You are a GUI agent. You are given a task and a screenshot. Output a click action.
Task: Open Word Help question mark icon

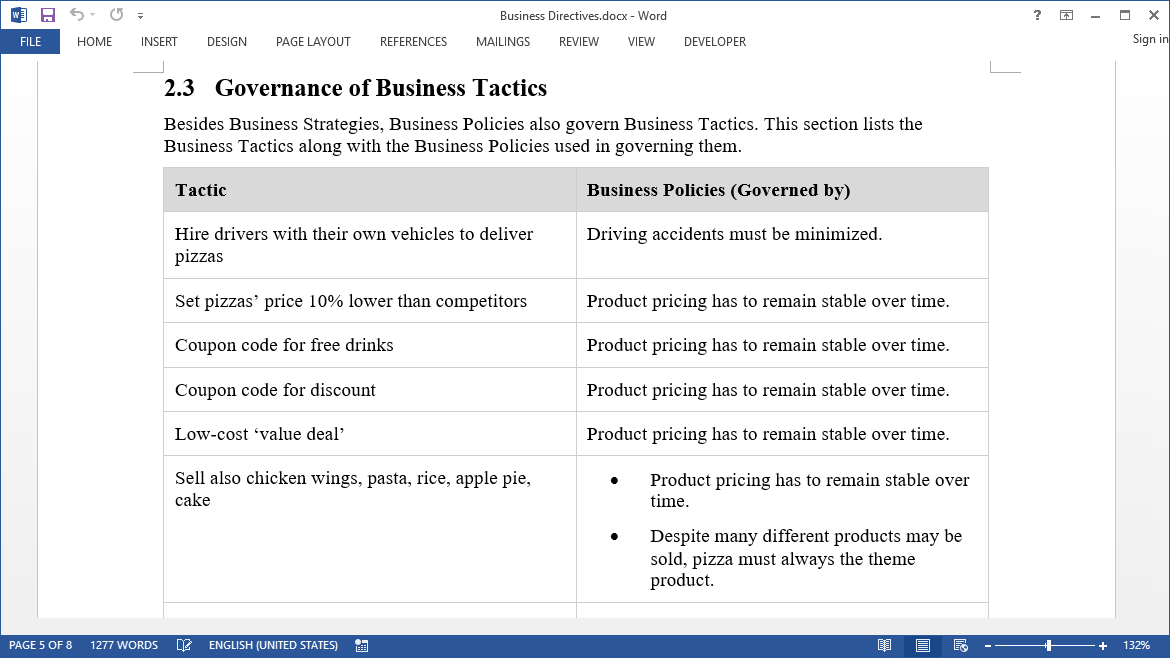[x=1037, y=15]
